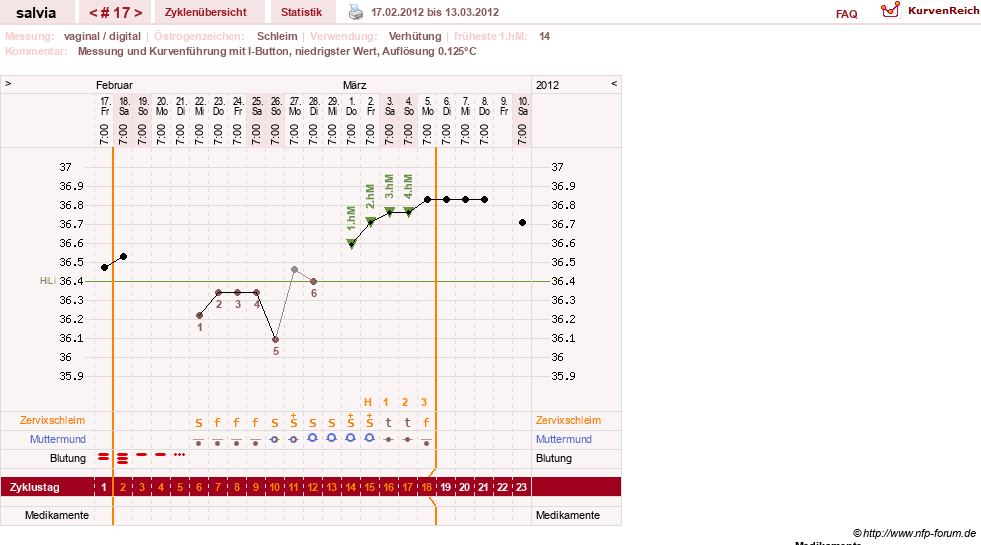
Task: Click the 1.hM green triangle marker
Action: [352, 244]
